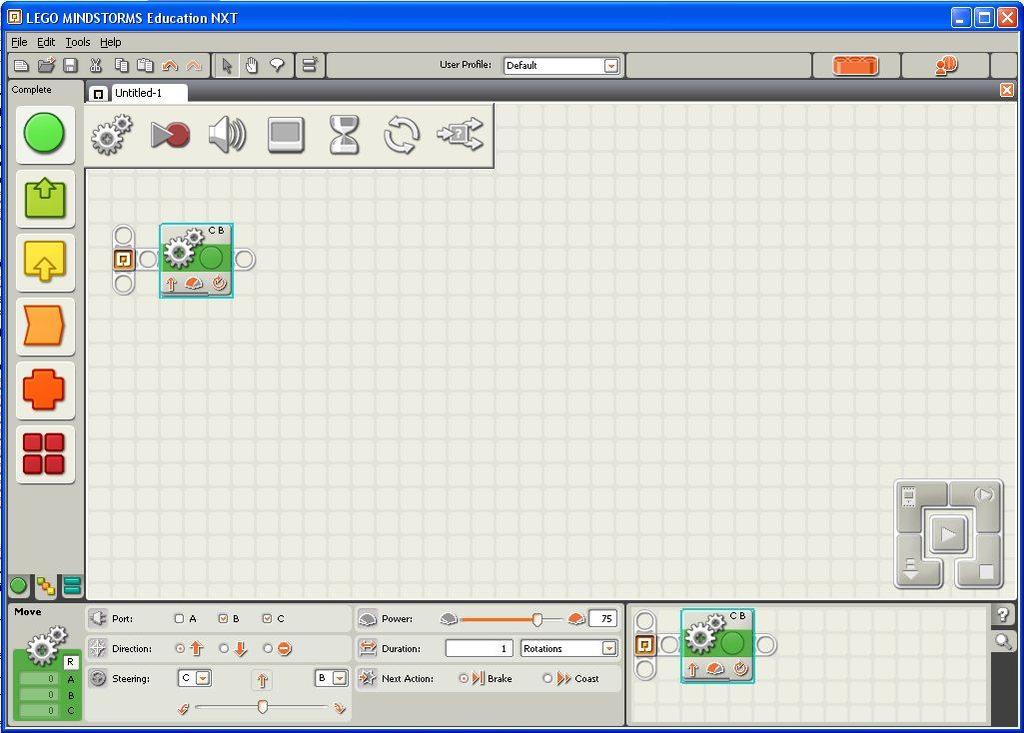
Task: Open the Sensor palette yellow icon
Action: 45,261
